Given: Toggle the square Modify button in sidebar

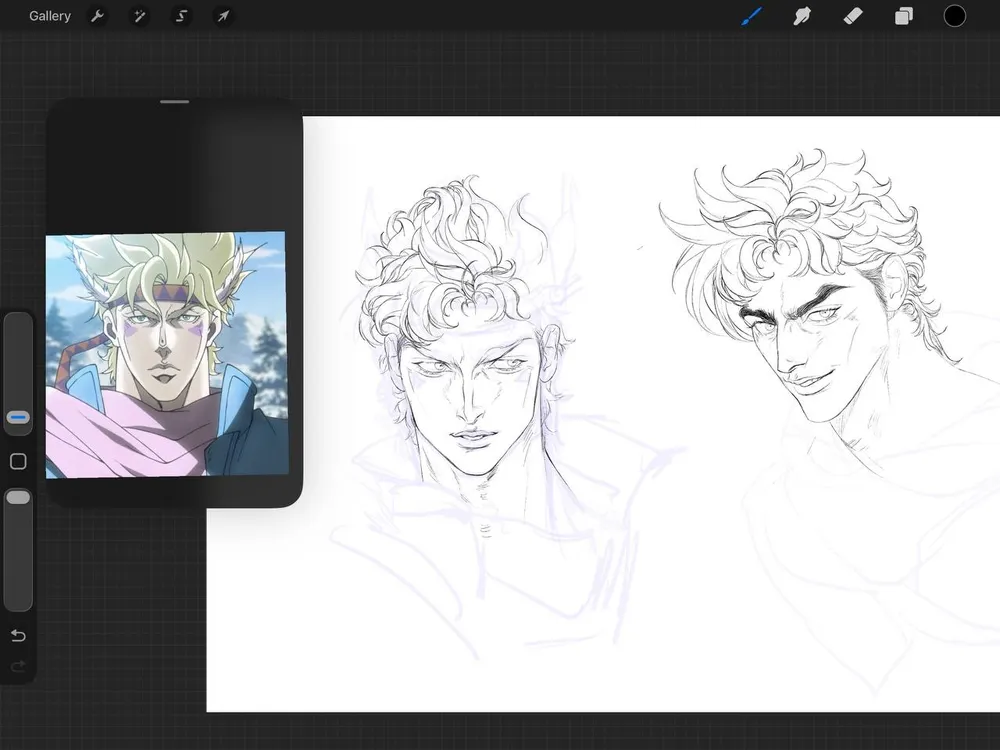Looking at the screenshot, I should tap(18, 461).
